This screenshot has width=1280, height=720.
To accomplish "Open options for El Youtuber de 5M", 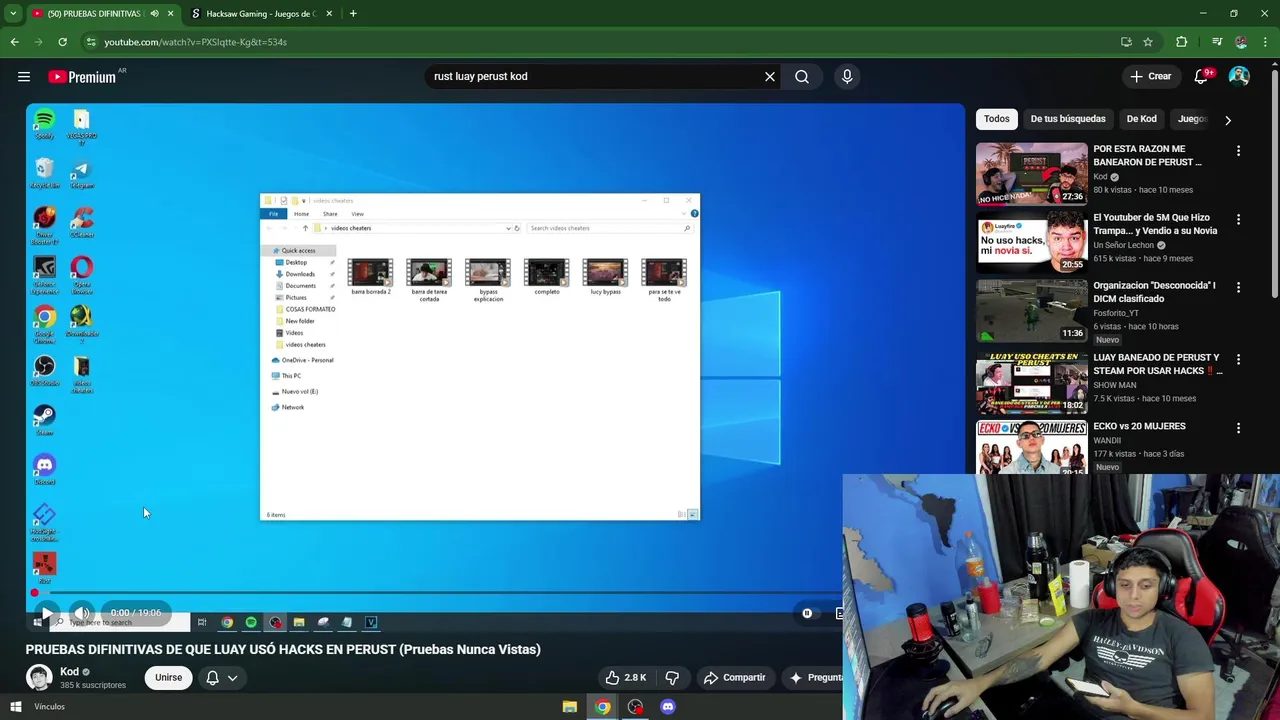I will (1238, 219).
